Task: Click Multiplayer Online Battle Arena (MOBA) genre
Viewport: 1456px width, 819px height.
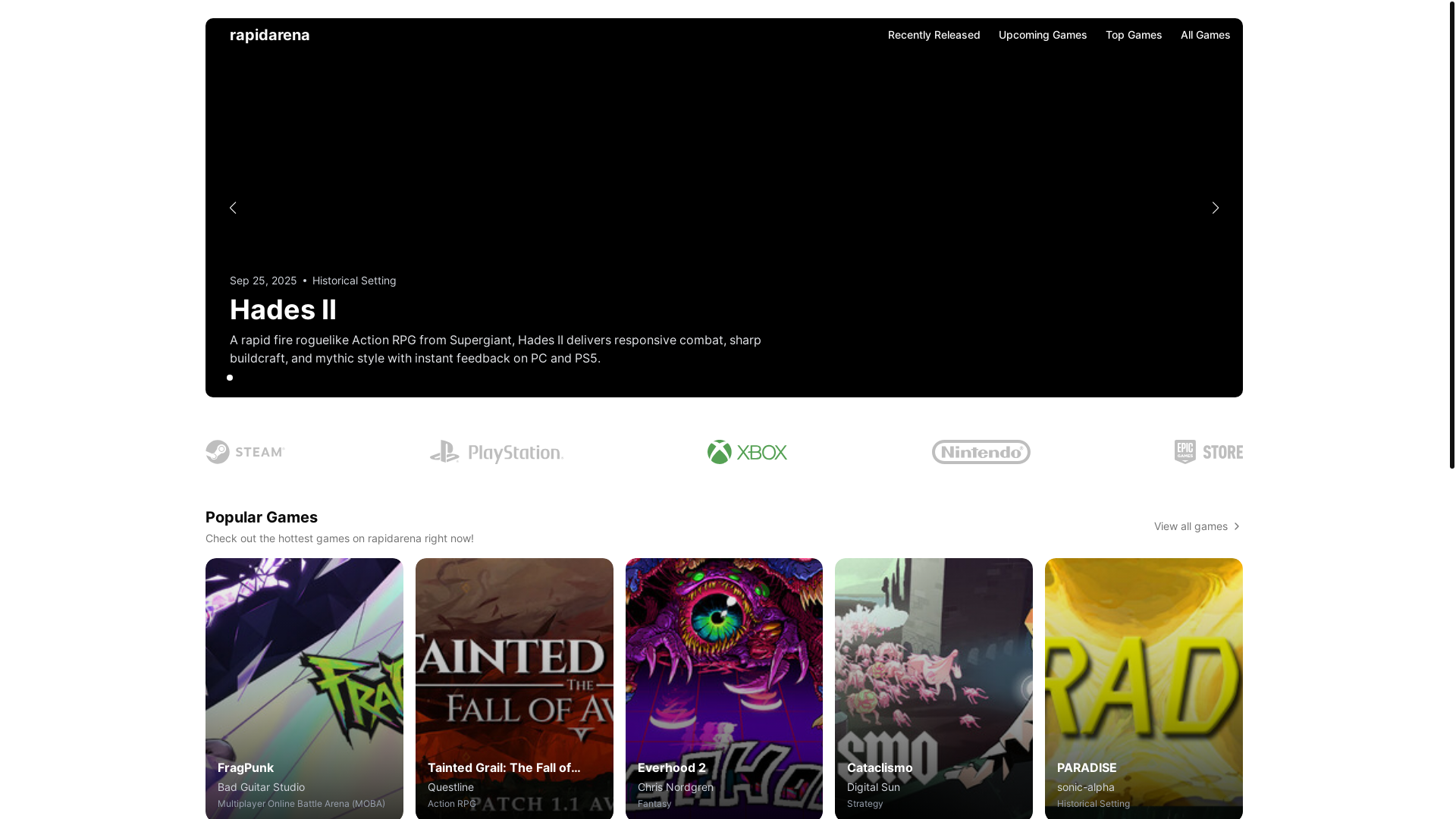Action: (301, 804)
